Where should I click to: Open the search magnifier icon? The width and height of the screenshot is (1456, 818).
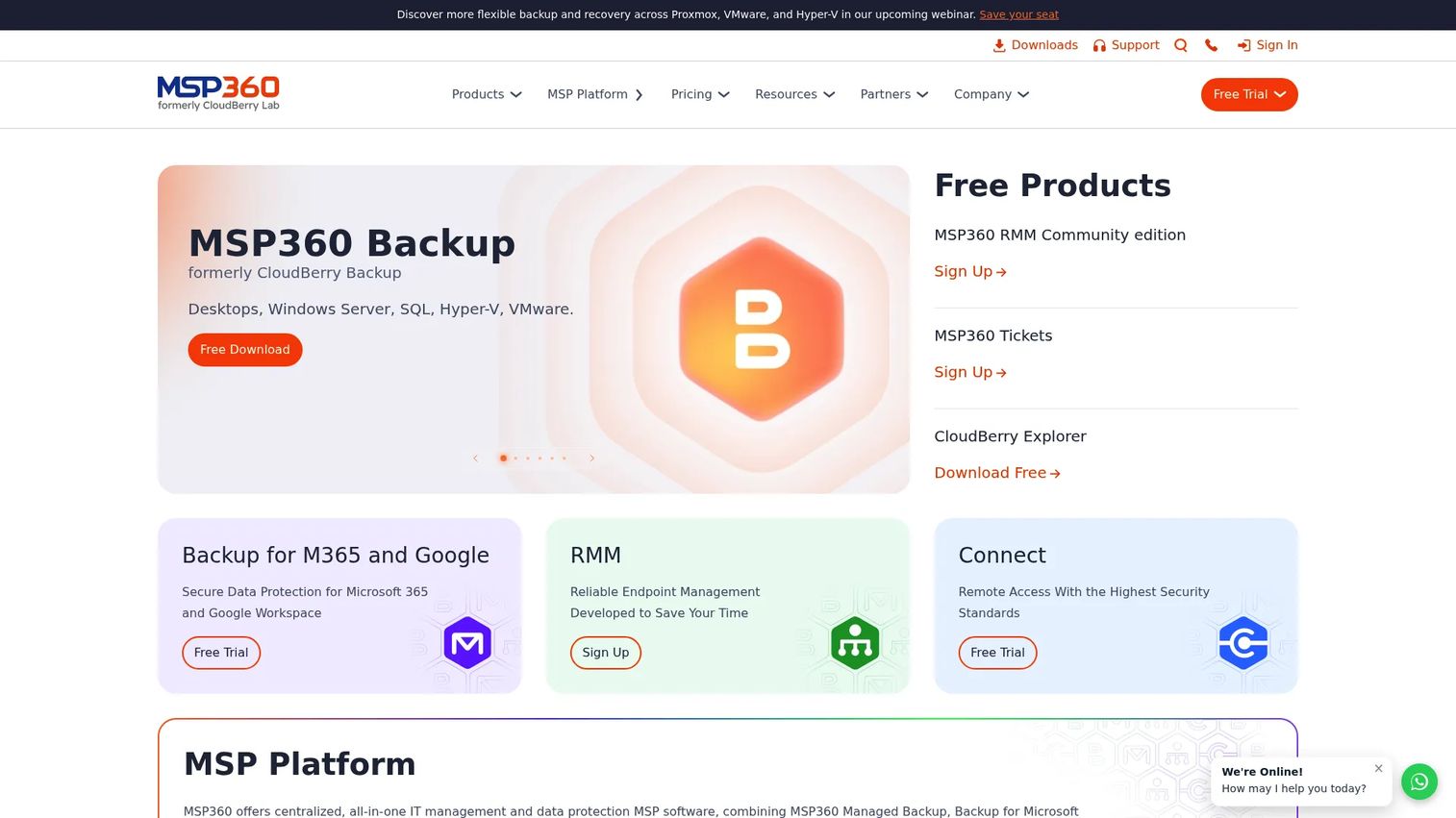point(1181,45)
